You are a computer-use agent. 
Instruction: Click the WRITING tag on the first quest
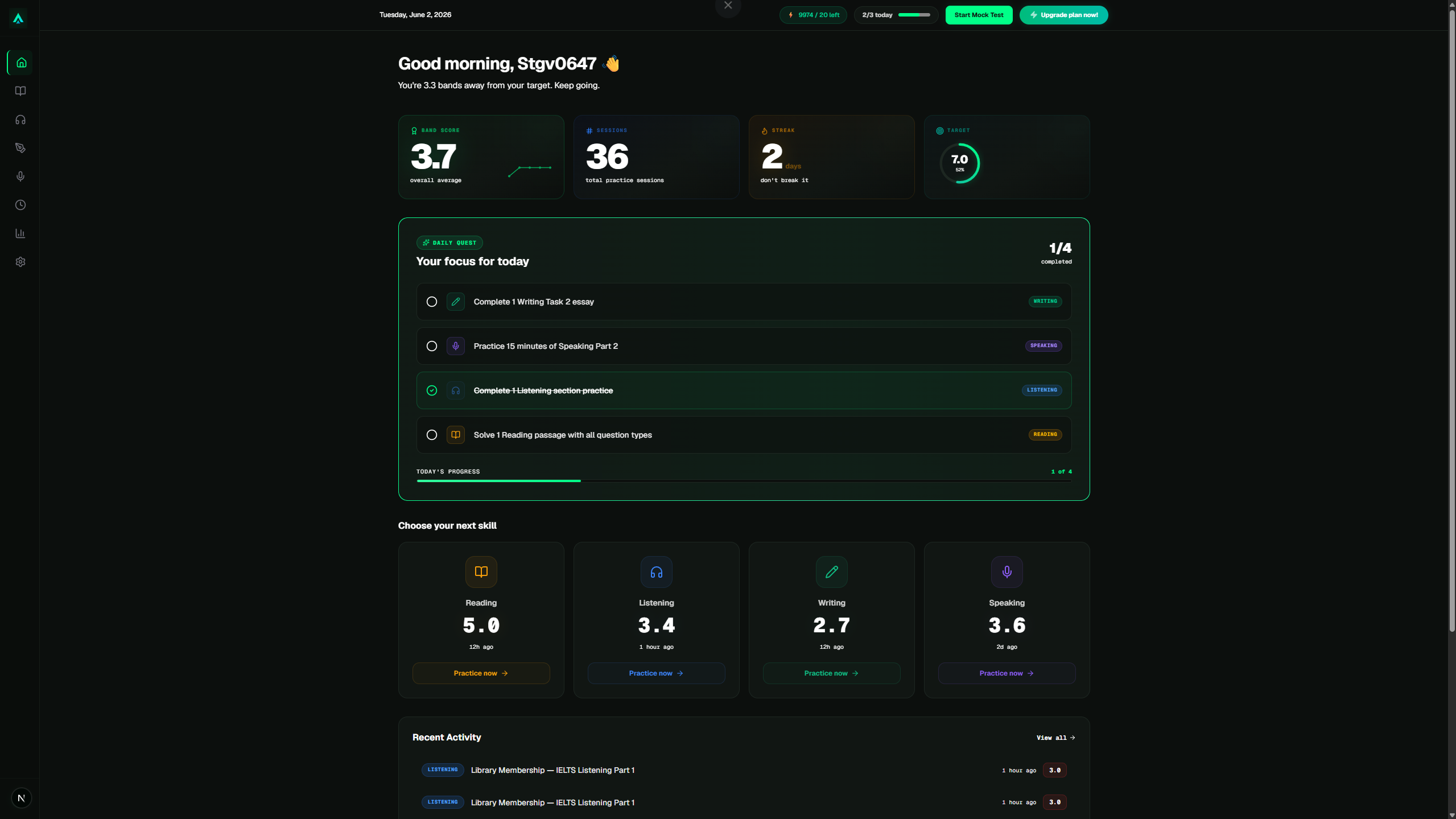[1045, 302]
